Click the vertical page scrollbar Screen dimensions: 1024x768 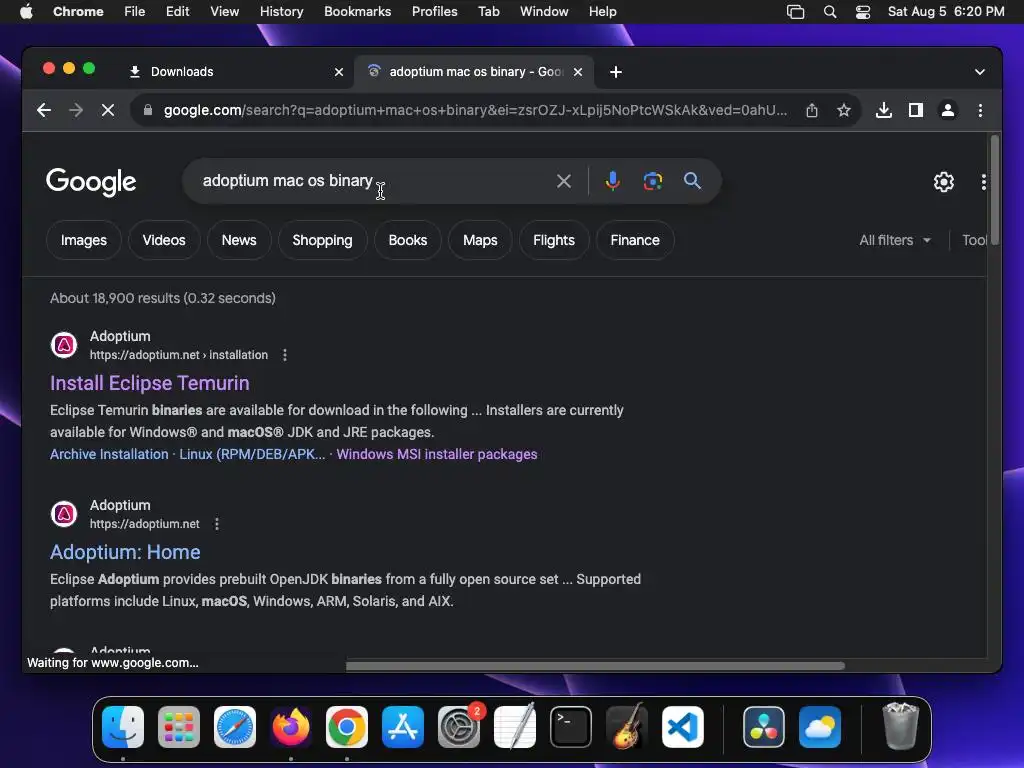[x=995, y=191]
